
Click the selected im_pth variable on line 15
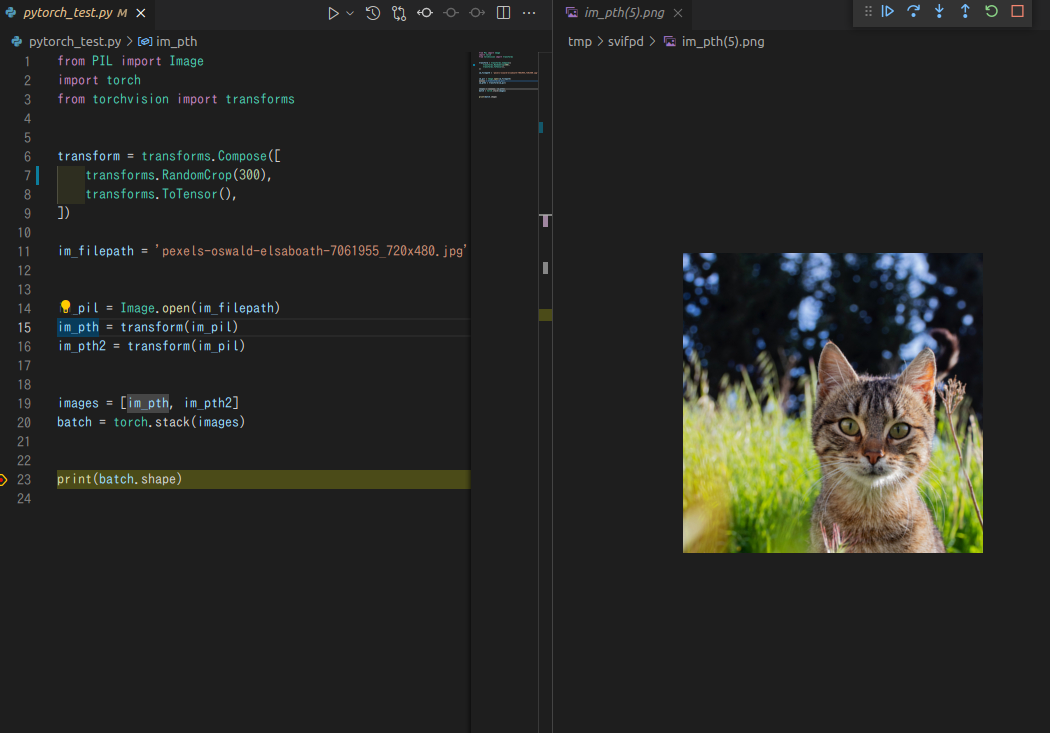(x=78, y=327)
